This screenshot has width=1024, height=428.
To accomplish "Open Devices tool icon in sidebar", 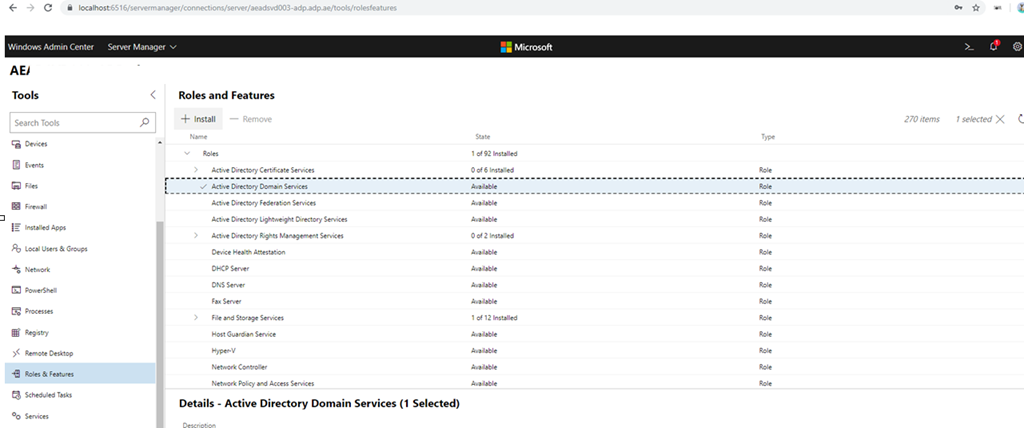I will 16,144.
